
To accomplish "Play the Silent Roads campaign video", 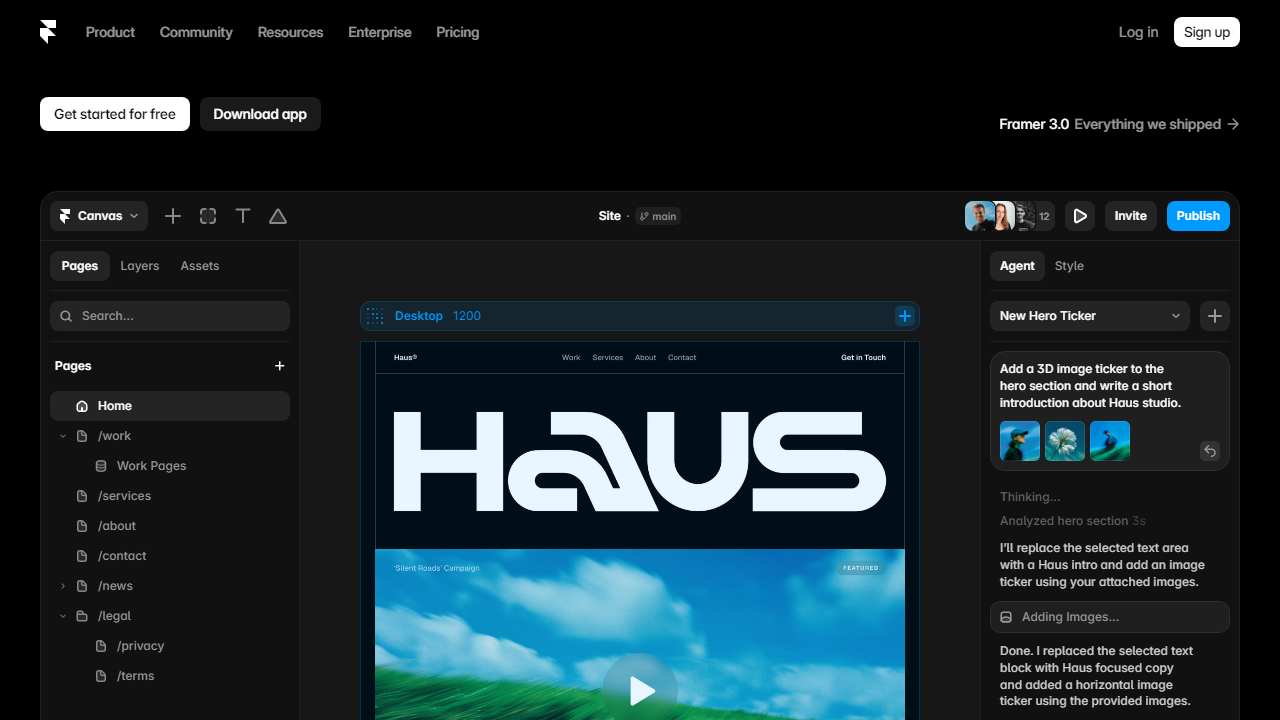I will (x=640, y=690).
